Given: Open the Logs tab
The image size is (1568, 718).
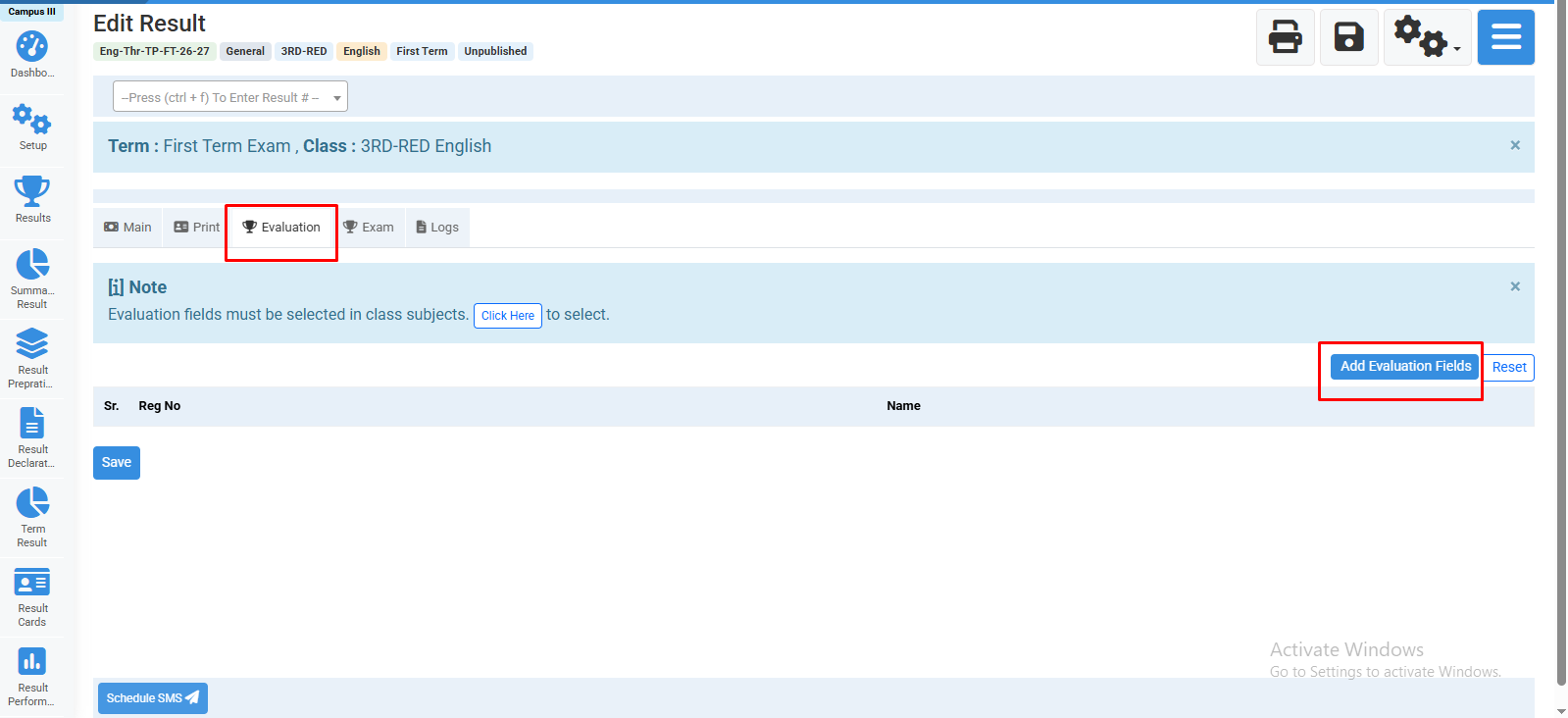Looking at the screenshot, I should pyautogui.click(x=437, y=228).
